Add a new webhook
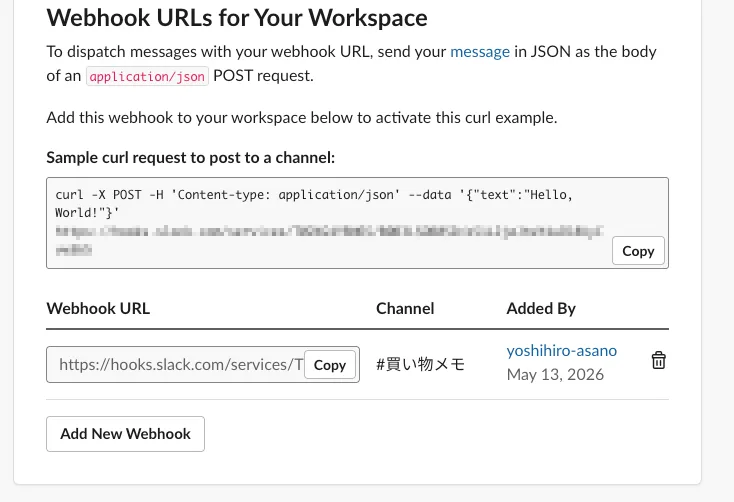734x502 pixels. [125, 434]
